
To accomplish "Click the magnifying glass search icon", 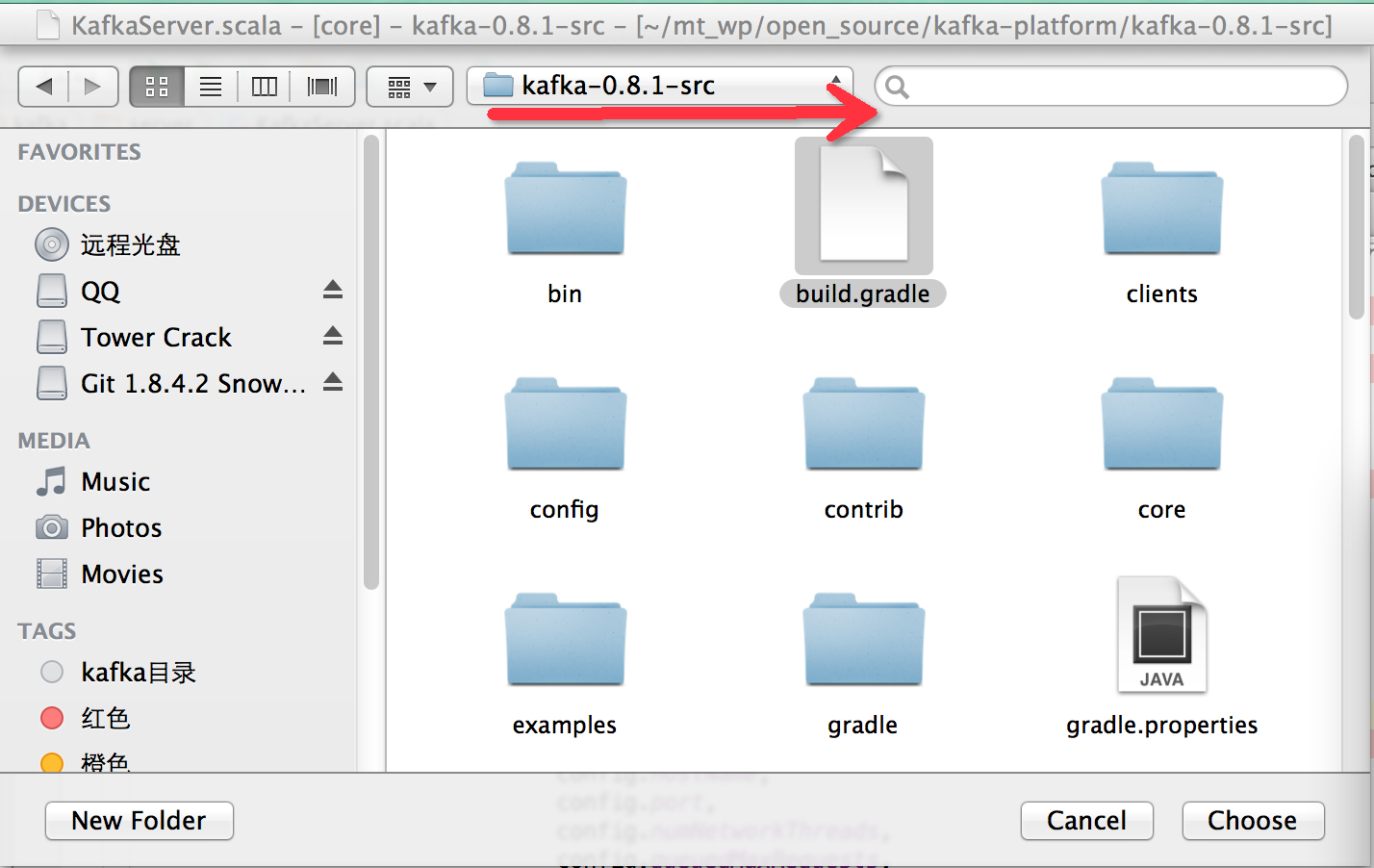I will 897,87.
